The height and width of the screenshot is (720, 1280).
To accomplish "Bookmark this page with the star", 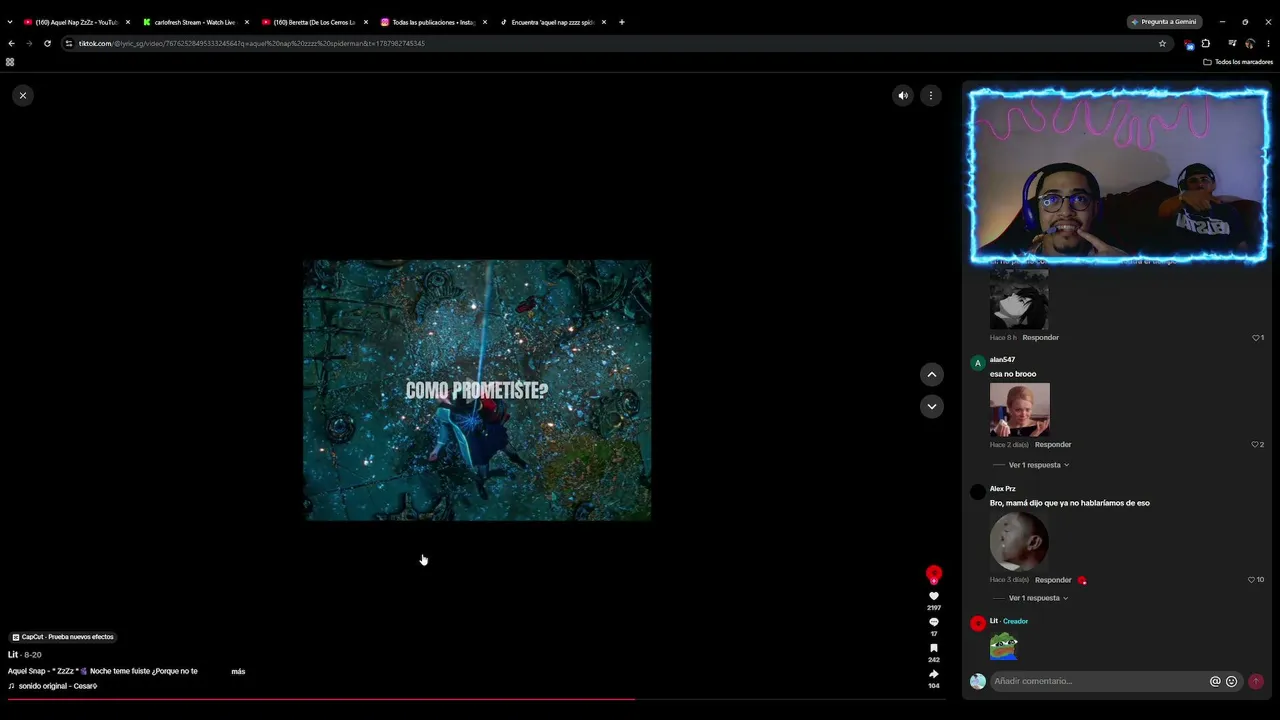I will 1162,44.
